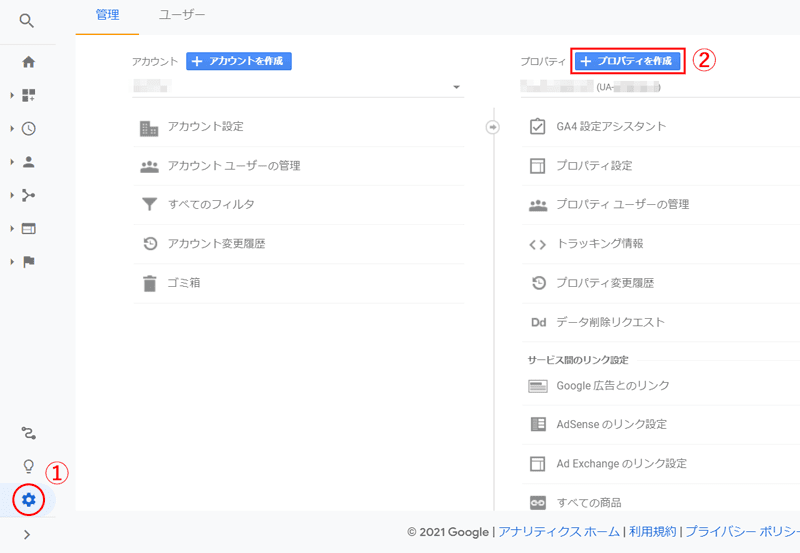Open Conversions flag icon in sidebar
Screen dimensions: 800x553
point(29,262)
